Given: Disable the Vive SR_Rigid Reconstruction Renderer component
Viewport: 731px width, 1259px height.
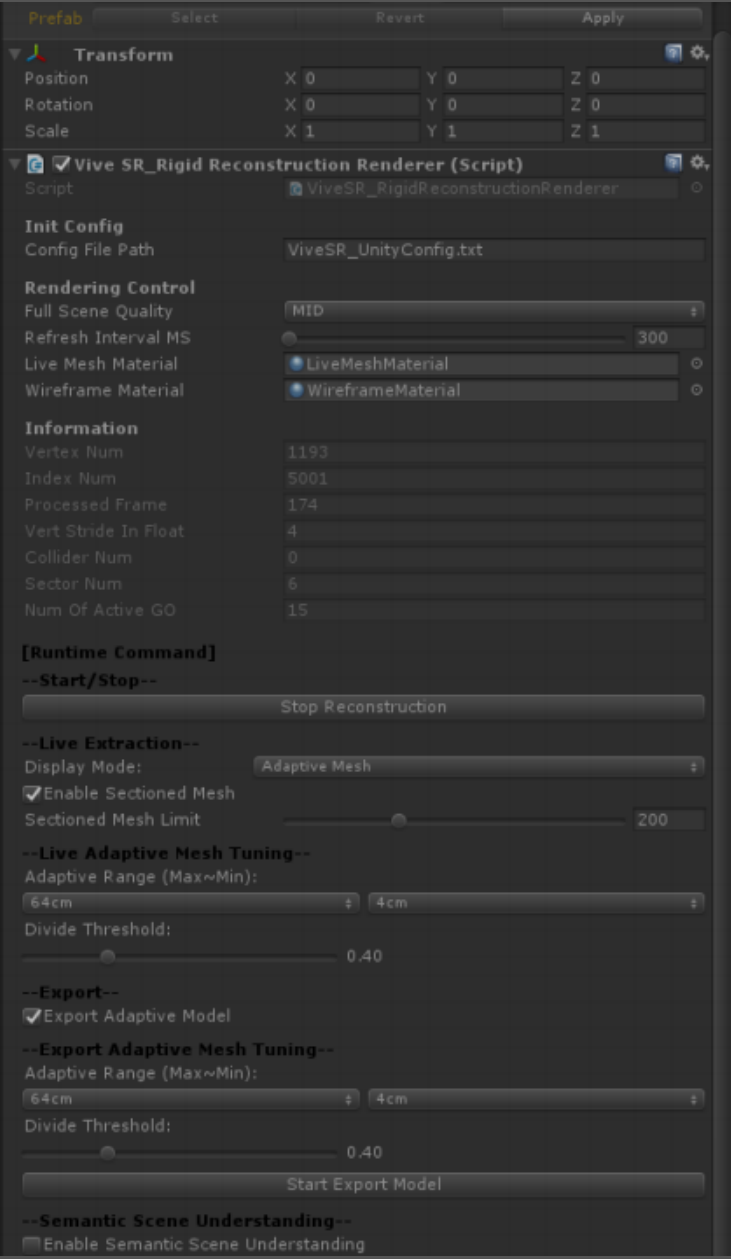Looking at the screenshot, I should (61, 164).
